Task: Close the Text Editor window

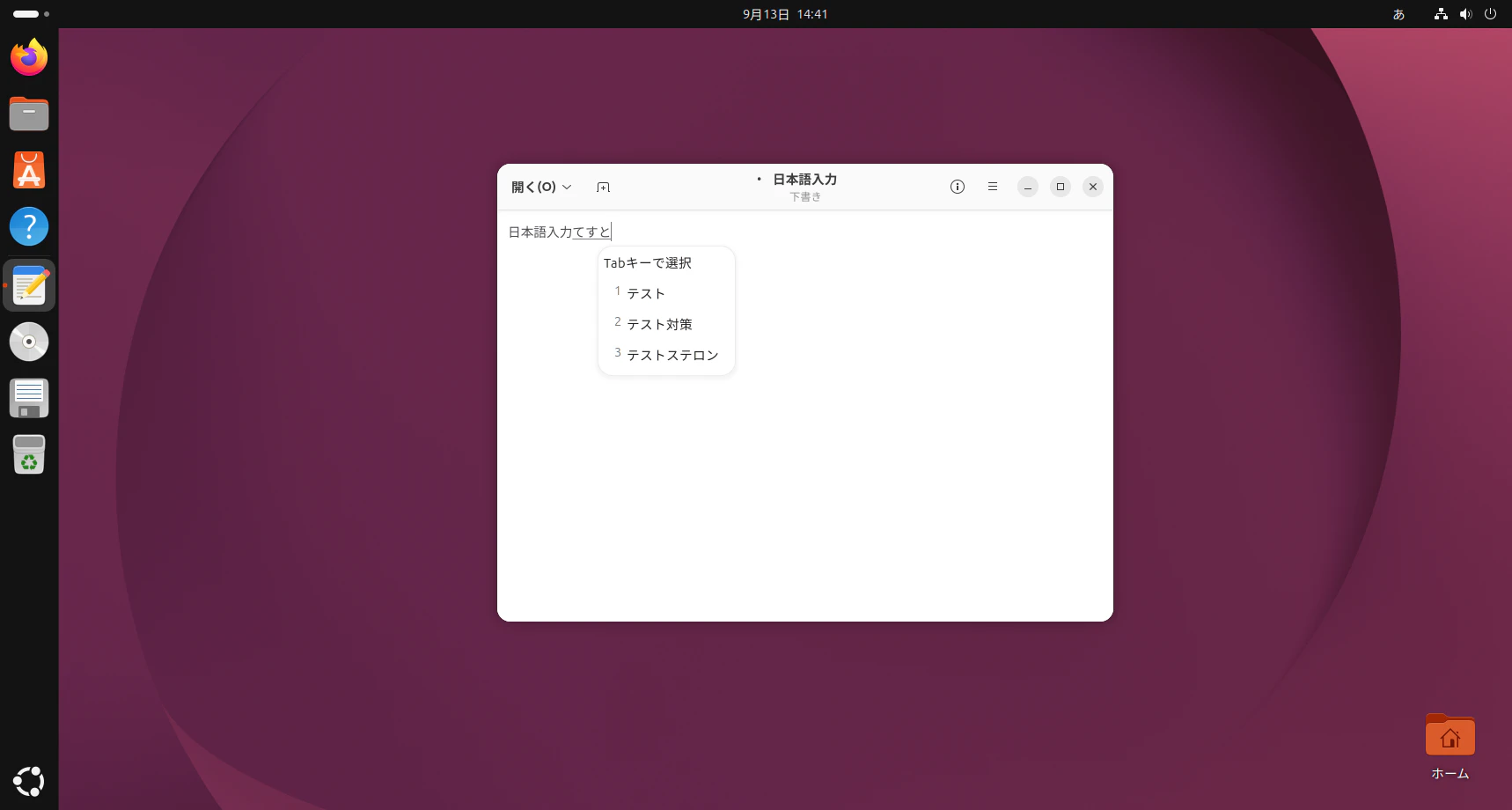Action: (1093, 187)
